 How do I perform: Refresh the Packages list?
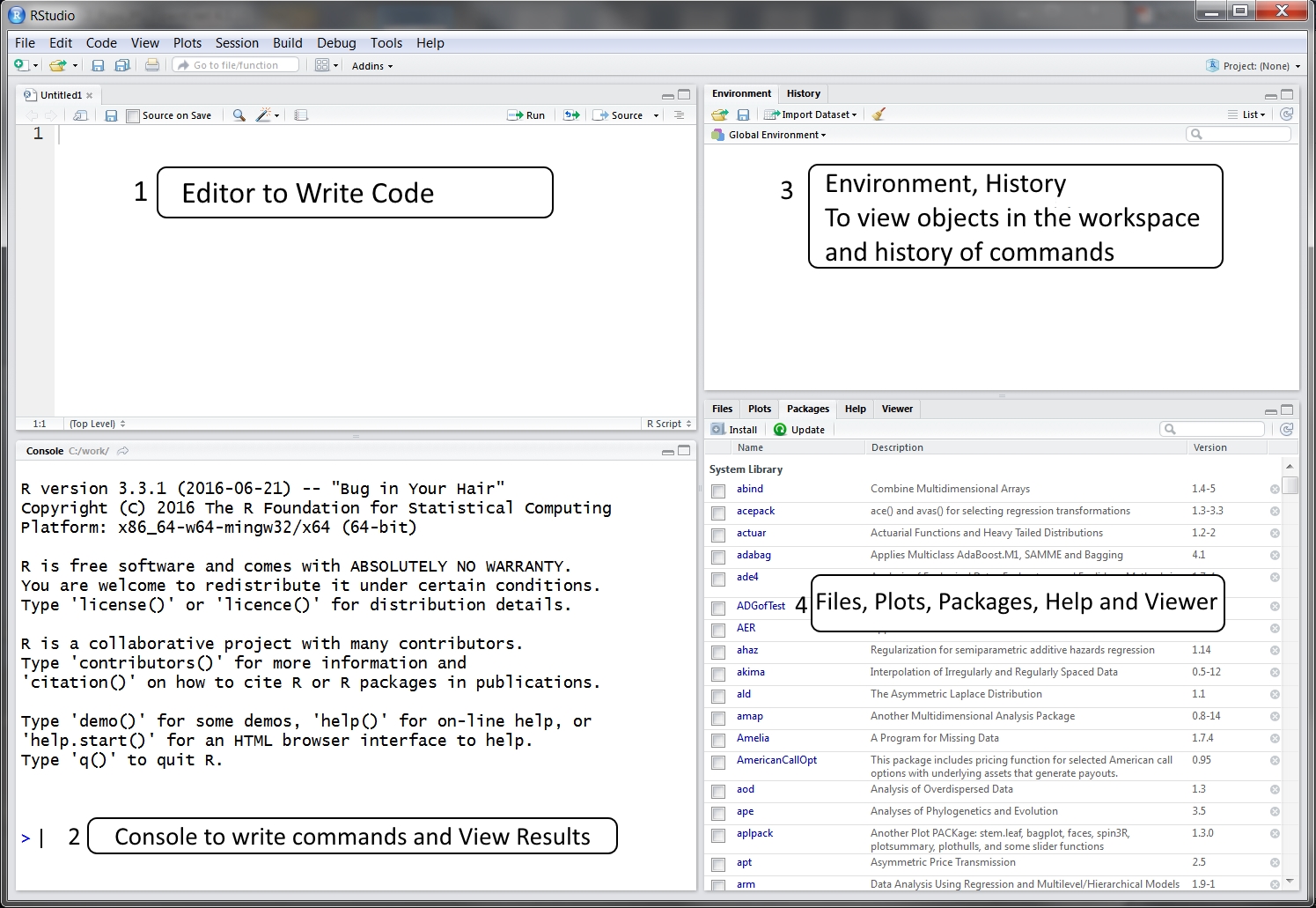pyautogui.click(x=1287, y=430)
